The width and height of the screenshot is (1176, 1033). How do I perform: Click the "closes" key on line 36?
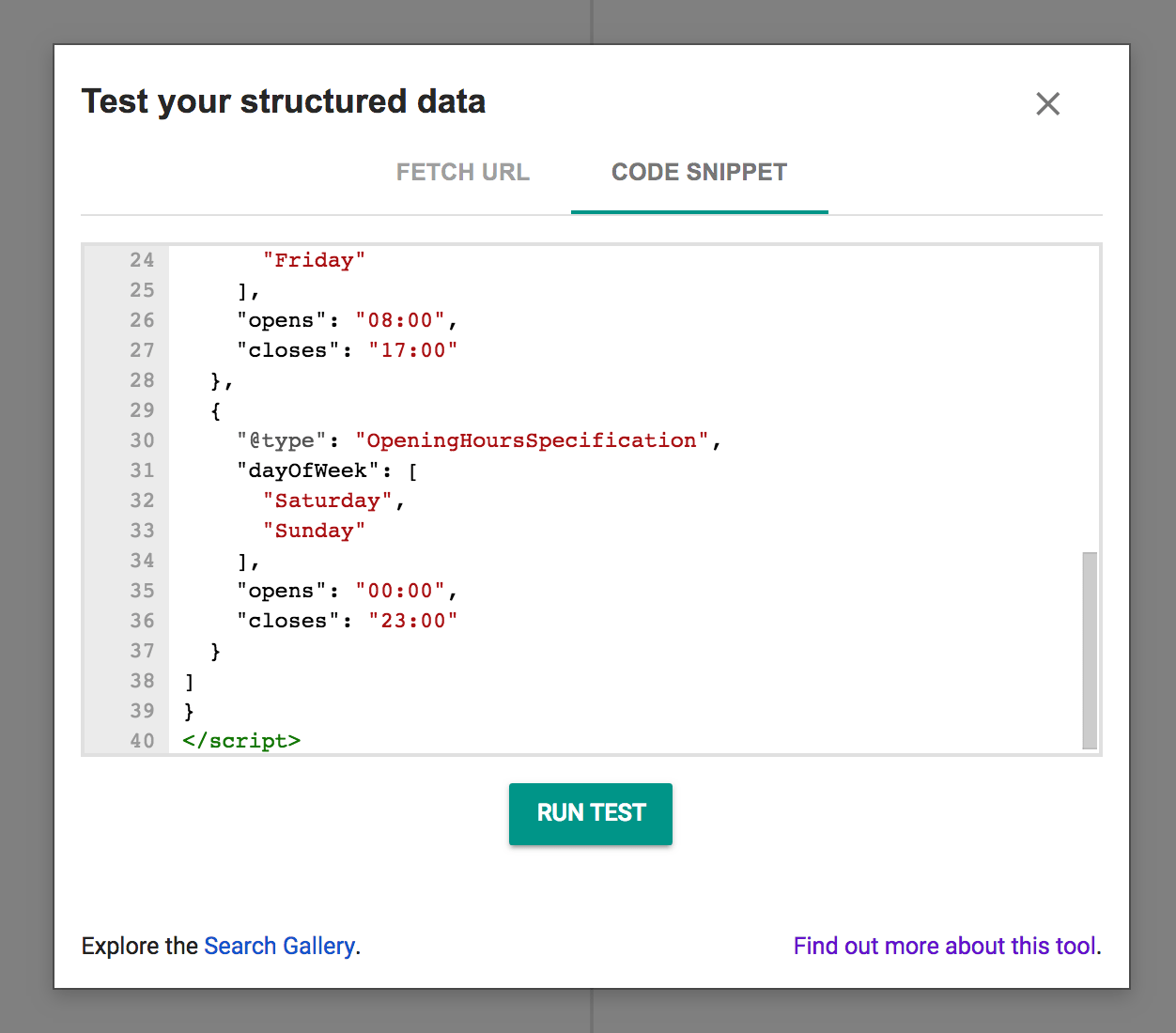[x=287, y=621]
